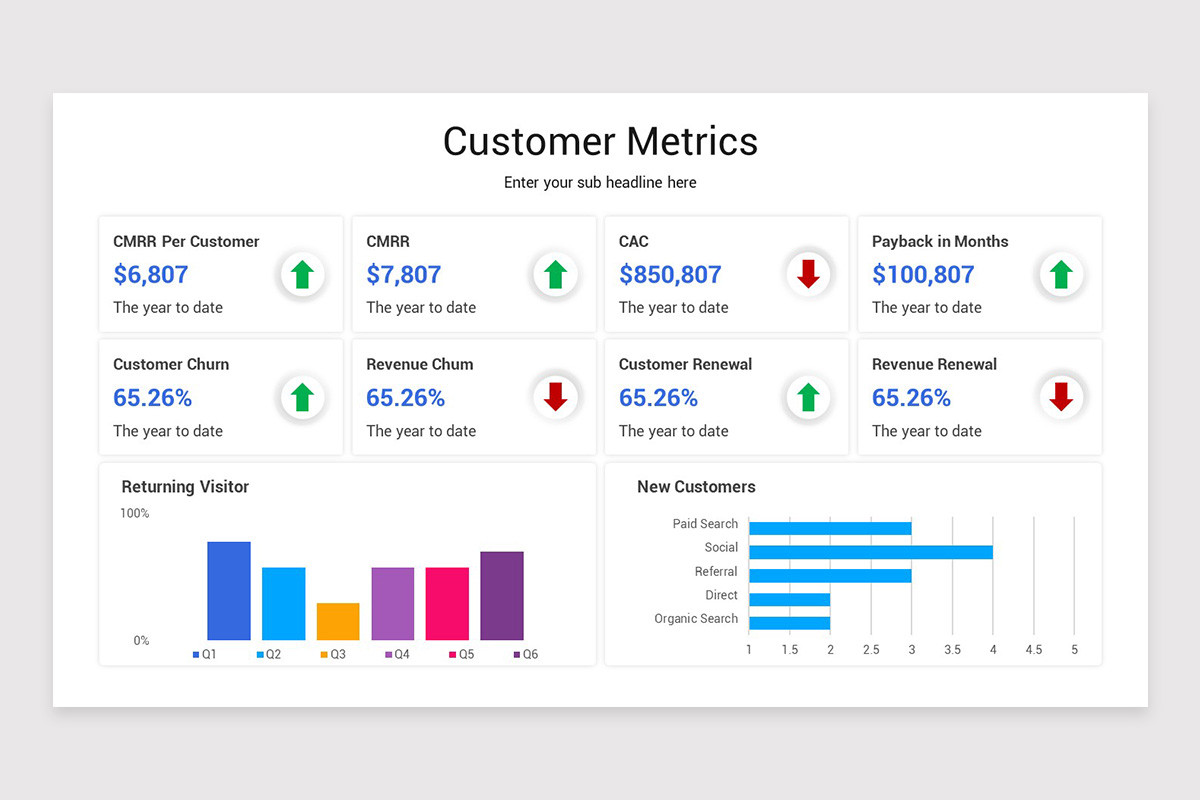Image resolution: width=1200 pixels, height=800 pixels.
Task: Click 'The year to date' in CAC card
Action: click(x=674, y=308)
